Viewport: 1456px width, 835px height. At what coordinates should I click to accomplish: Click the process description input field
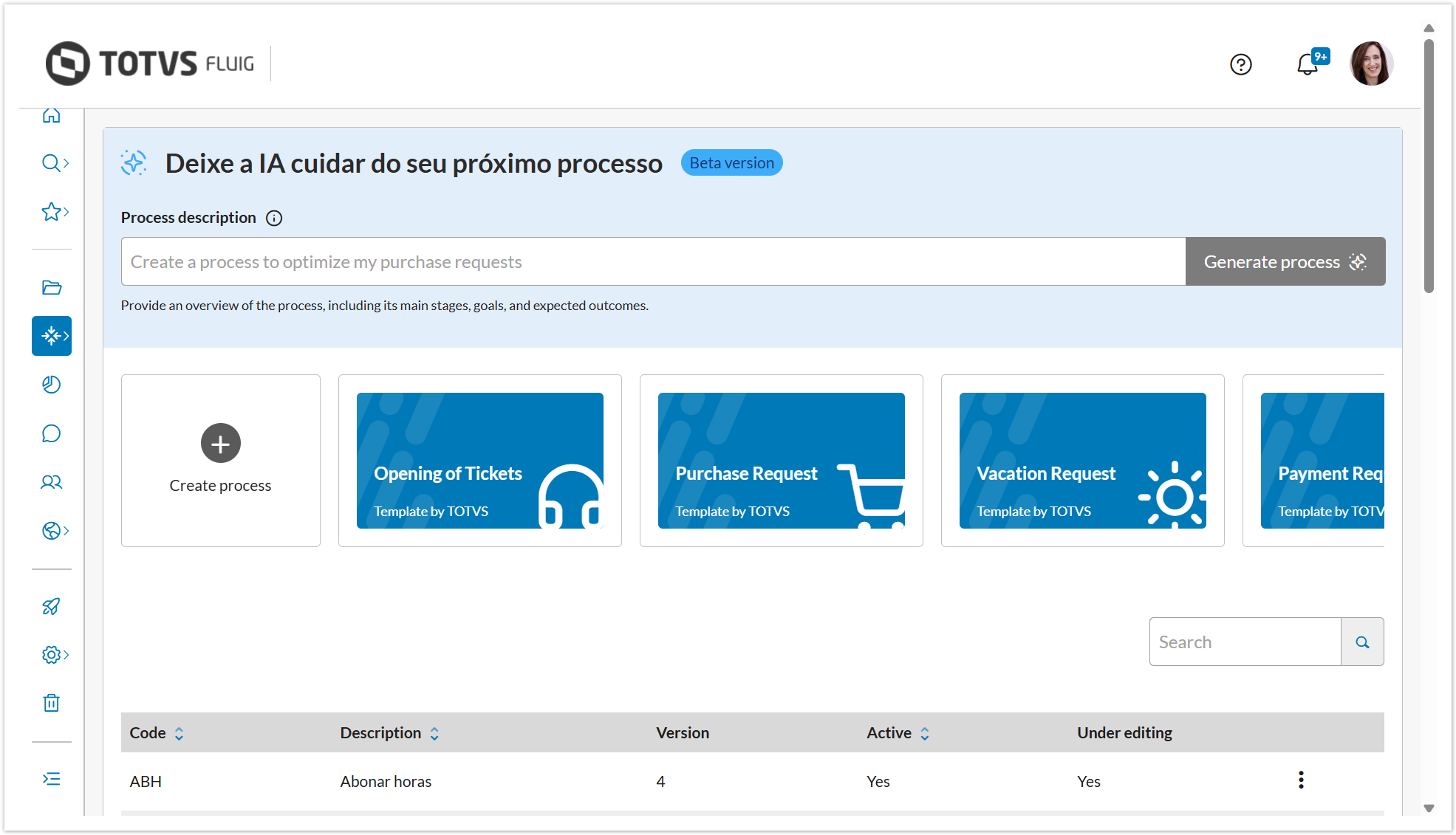coord(653,262)
